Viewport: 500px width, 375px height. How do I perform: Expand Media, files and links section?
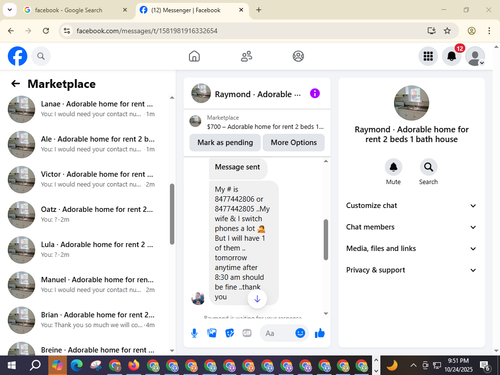(x=411, y=248)
